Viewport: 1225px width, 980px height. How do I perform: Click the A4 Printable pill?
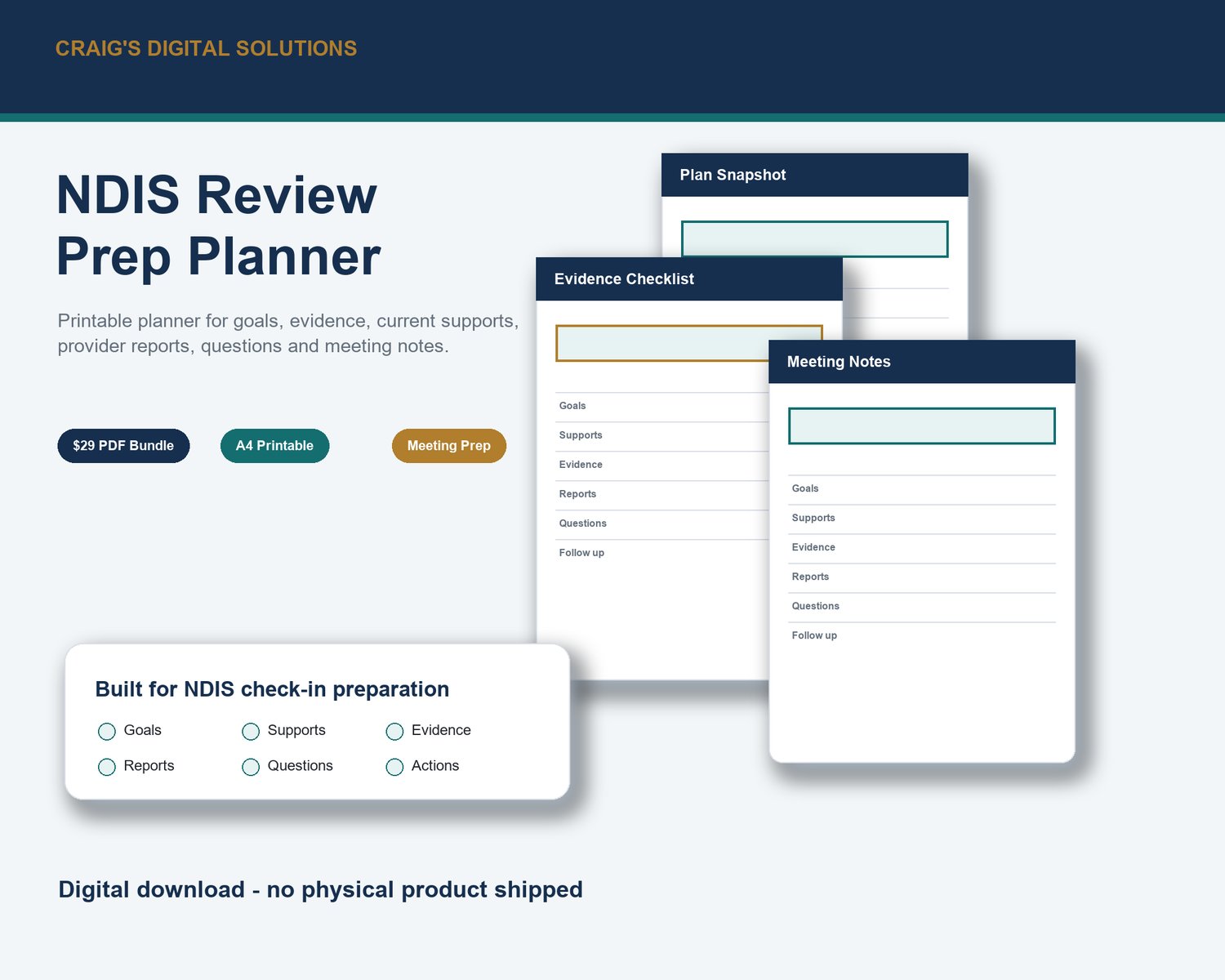click(274, 446)
